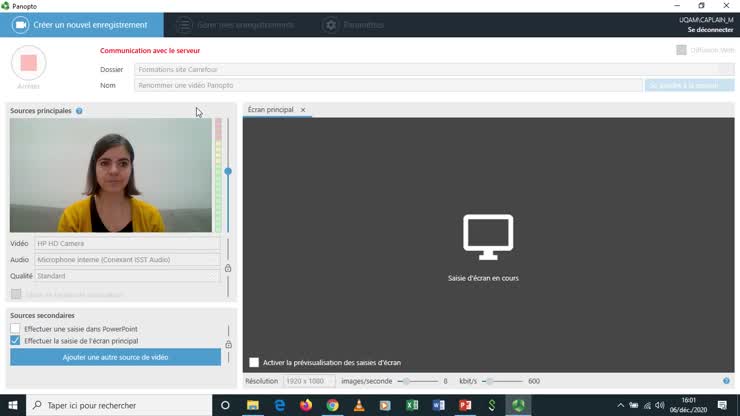Image resolution: width=740 pixels, height=416 pixels.
Task: Click the Taper ici pour rechercher box
Action: tap(119, 405)
